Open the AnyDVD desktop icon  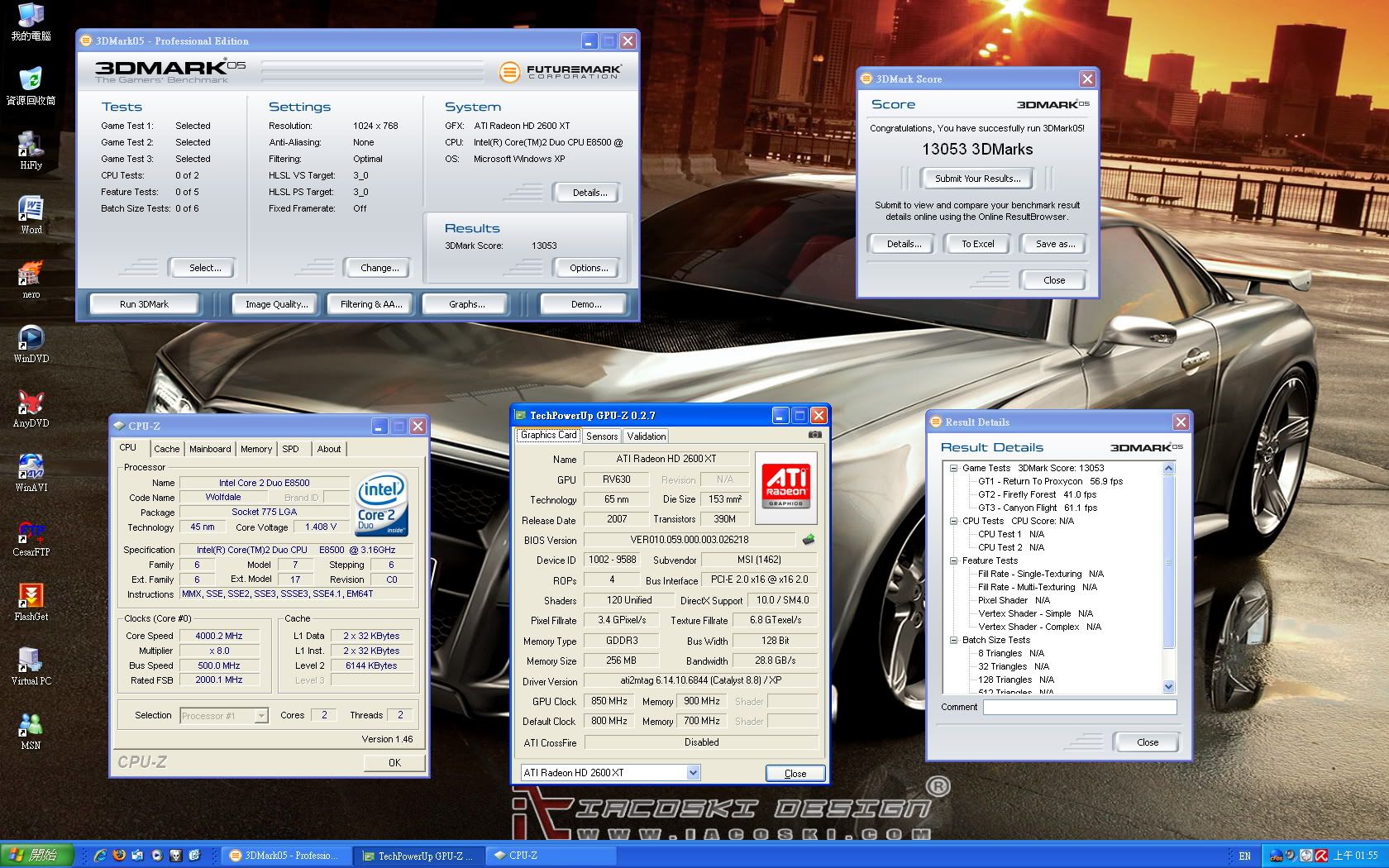[x=31, y=408]
